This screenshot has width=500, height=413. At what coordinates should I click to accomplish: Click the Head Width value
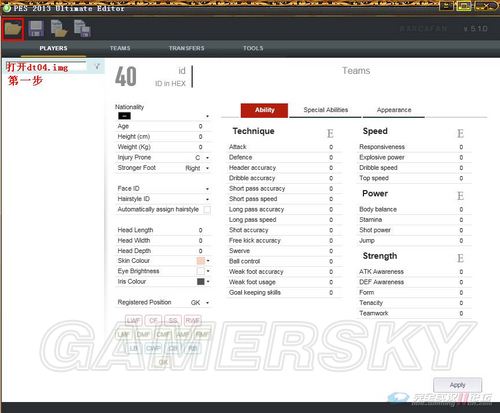(x=200, y=241)
